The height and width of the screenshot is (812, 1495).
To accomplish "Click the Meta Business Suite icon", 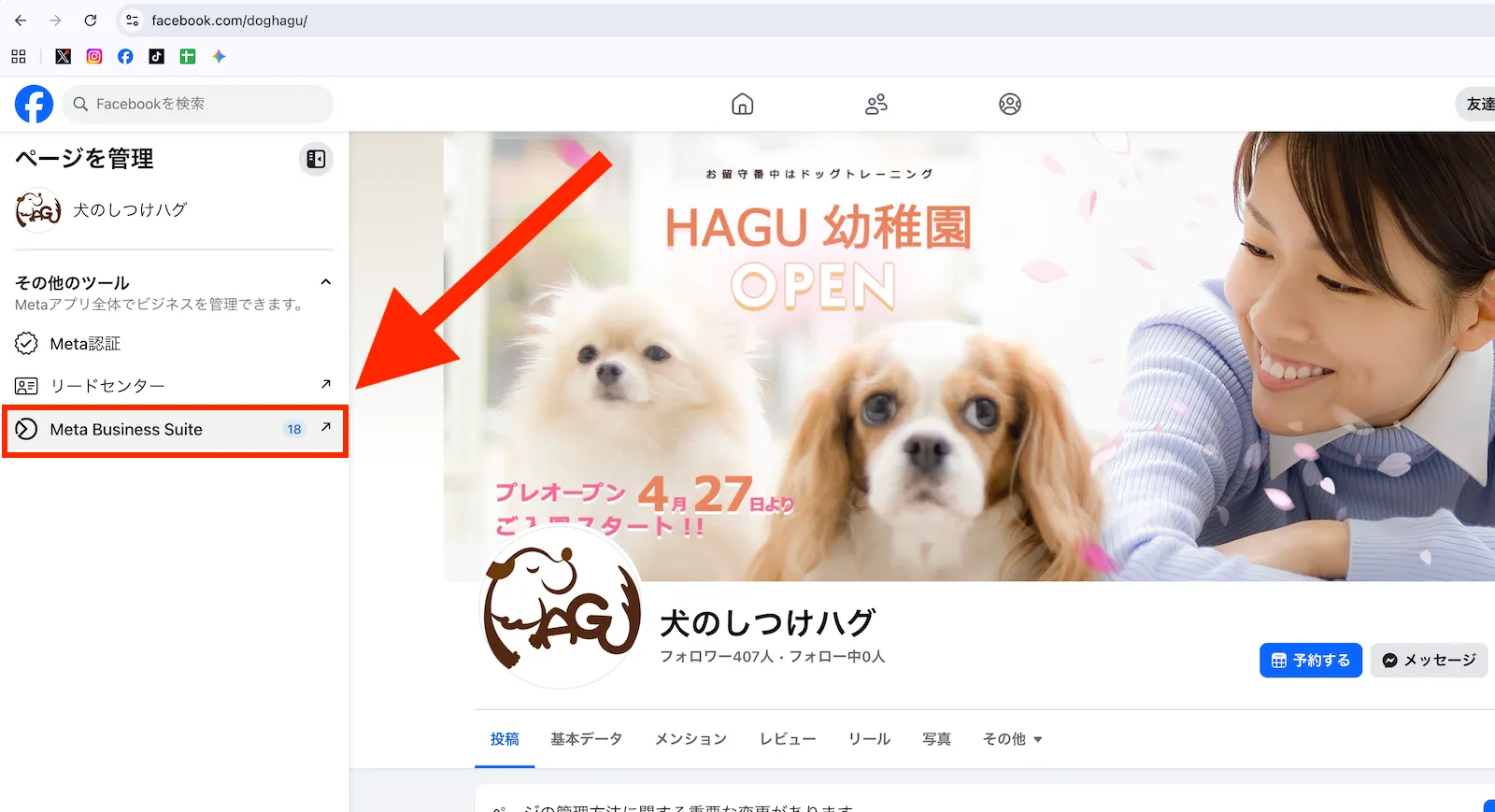I will [26, 429].
